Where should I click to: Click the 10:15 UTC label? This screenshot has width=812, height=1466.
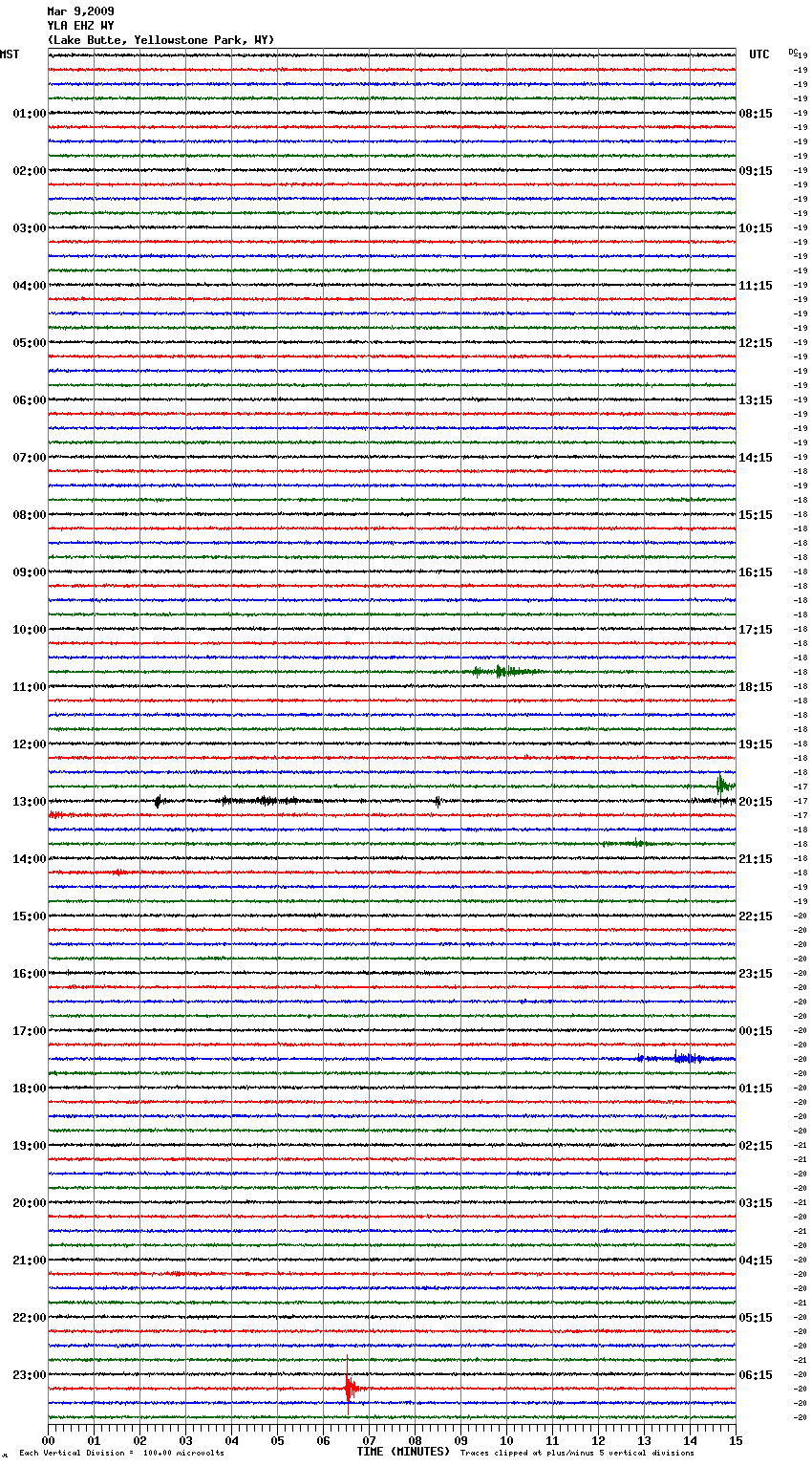click(x=756, y=228)
